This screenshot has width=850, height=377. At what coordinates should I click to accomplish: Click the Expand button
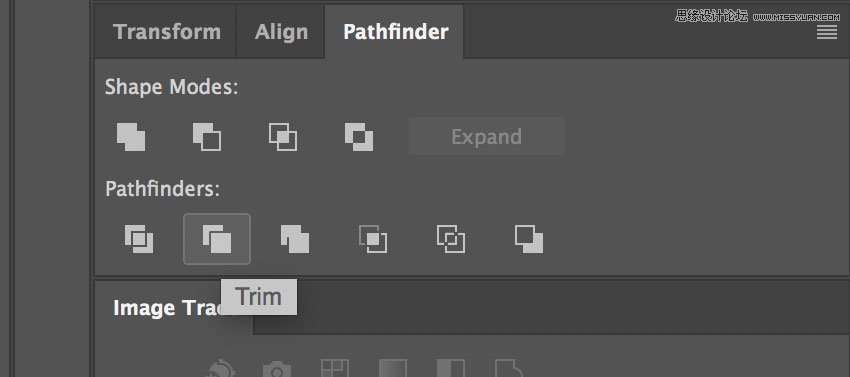[487, 137]
